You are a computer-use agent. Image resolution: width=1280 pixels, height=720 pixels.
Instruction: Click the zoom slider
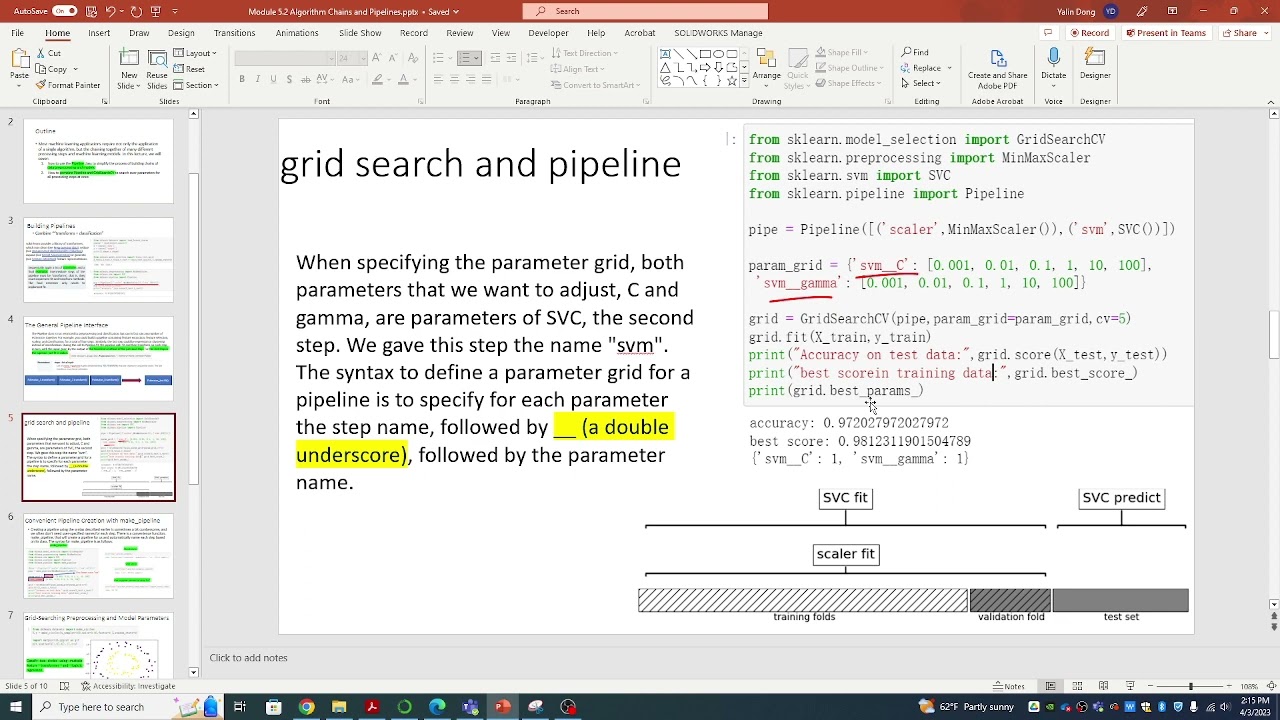[x=1190, y=686]
